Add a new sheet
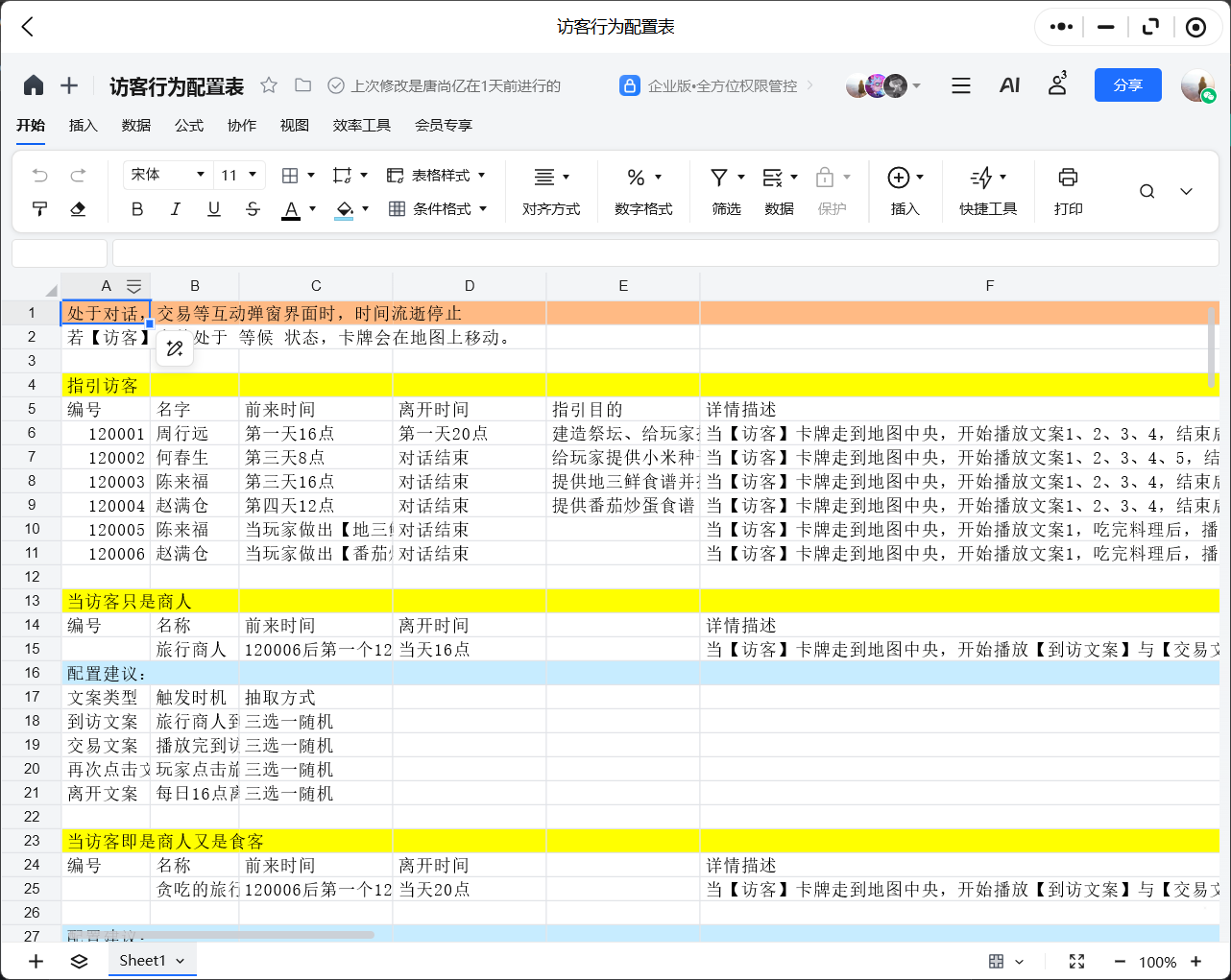 tap(36, 961)
